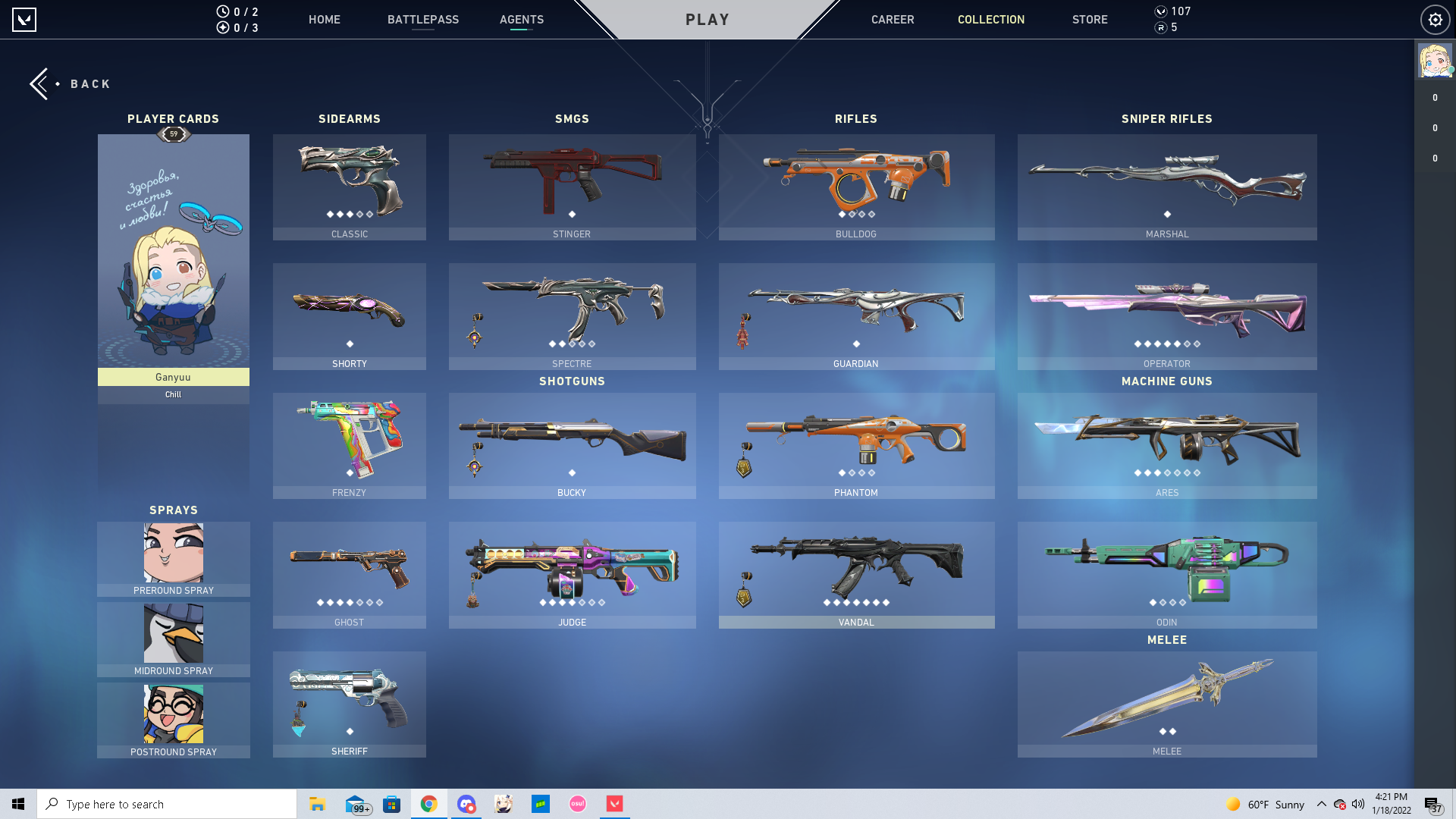
Task: Open the Vandal rifle tile
Action: point(857,575)
